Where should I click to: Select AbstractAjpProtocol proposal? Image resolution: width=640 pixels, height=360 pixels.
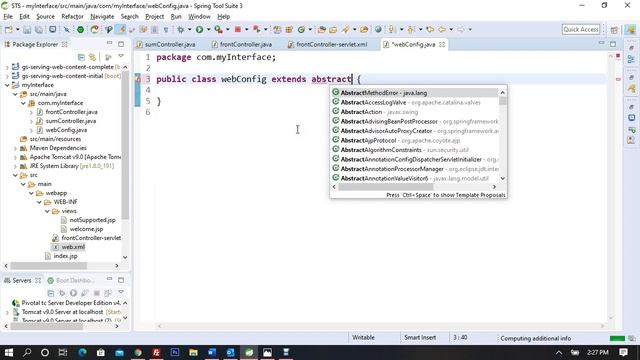(x=414, y=140)
